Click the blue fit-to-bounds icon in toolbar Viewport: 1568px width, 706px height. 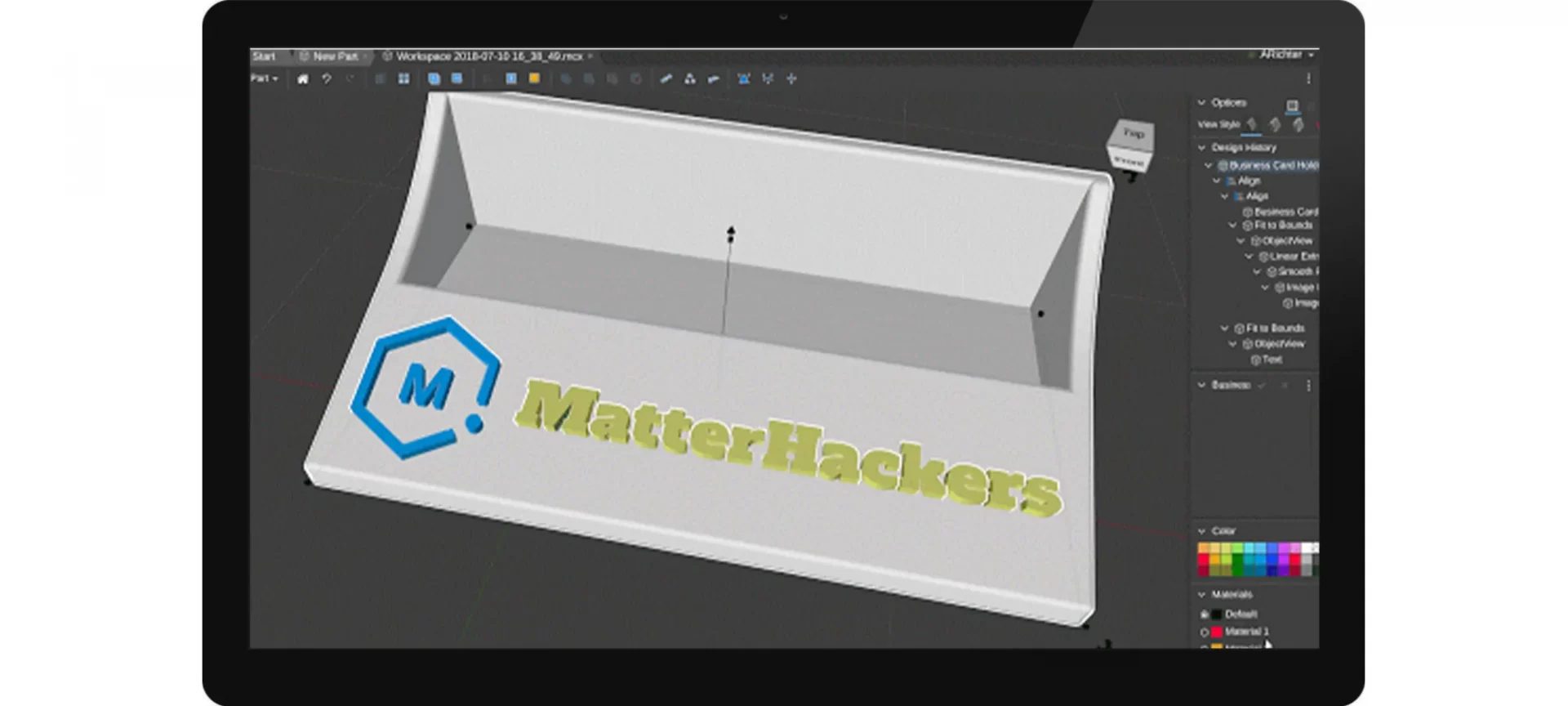tap(744, 79)
